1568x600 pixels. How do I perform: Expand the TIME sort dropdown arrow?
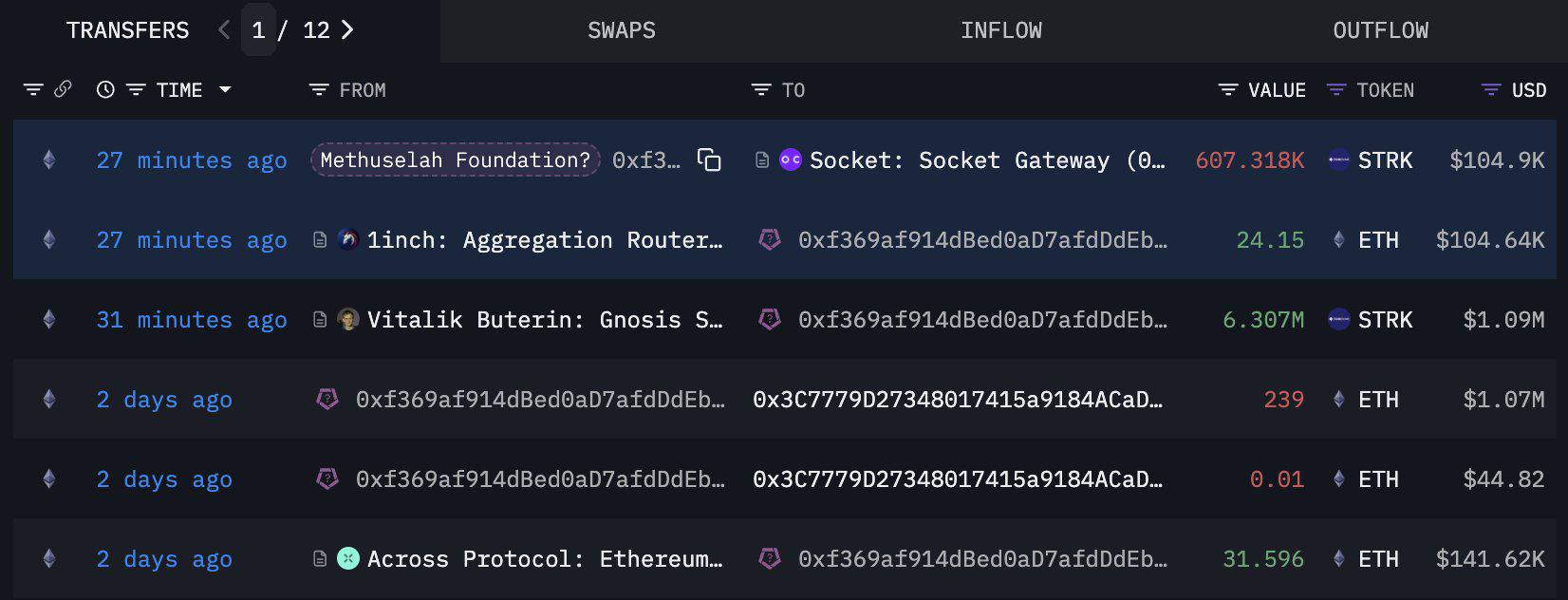tap(225, 90)
